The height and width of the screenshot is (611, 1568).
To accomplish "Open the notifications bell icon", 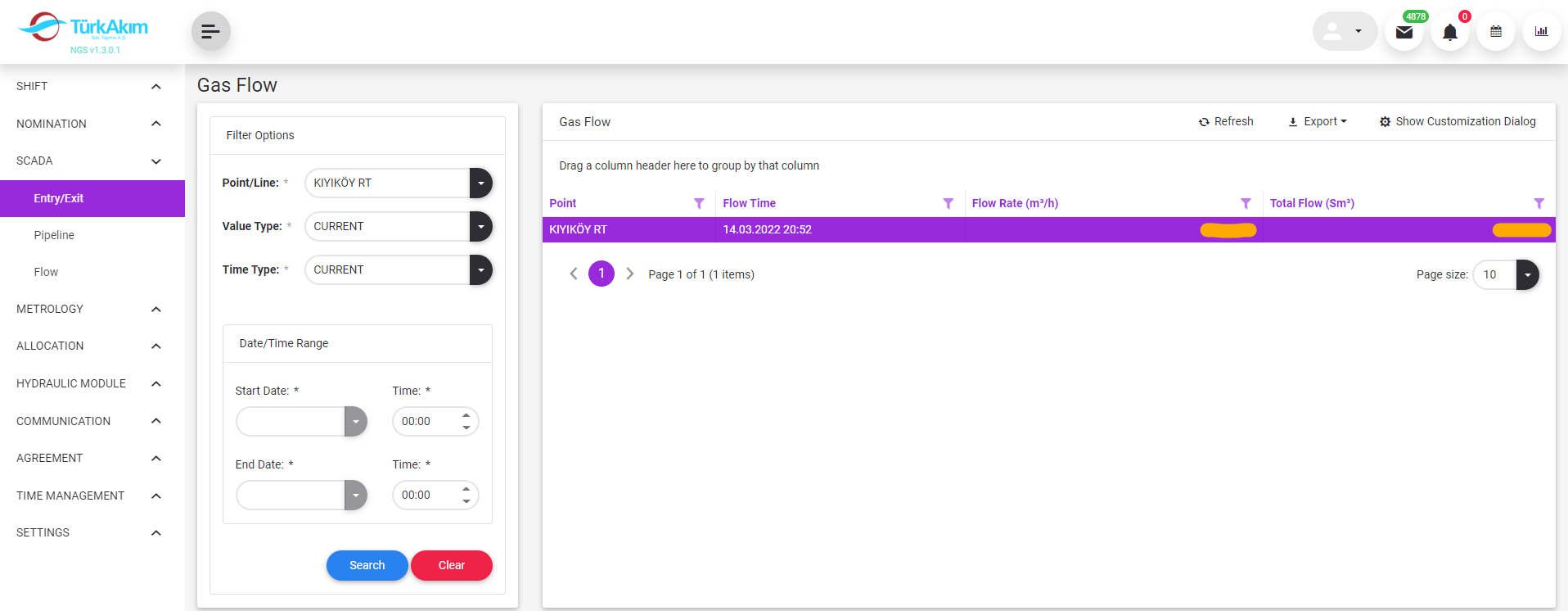I will pos(1449,32).
